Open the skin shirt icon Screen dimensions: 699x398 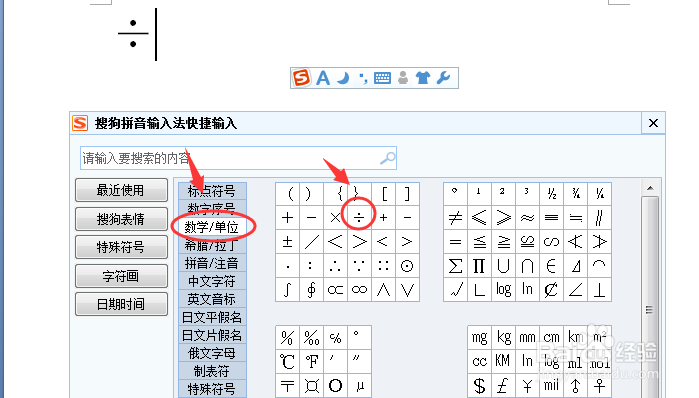(423, 78)
